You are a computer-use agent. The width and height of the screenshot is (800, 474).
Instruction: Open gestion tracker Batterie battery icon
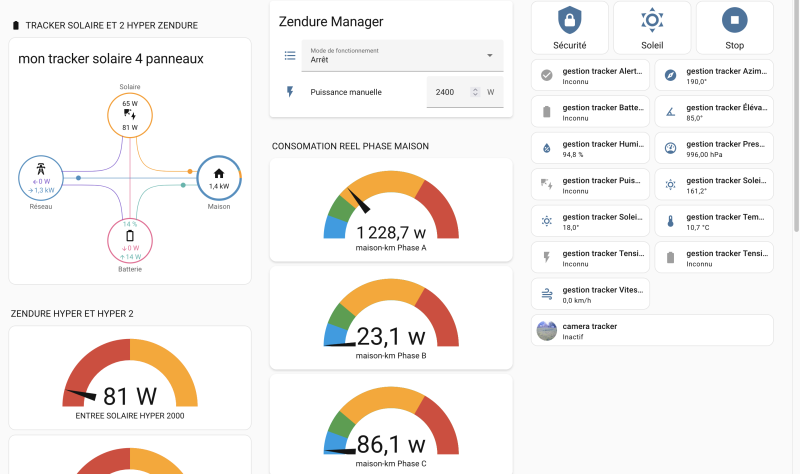546,112
